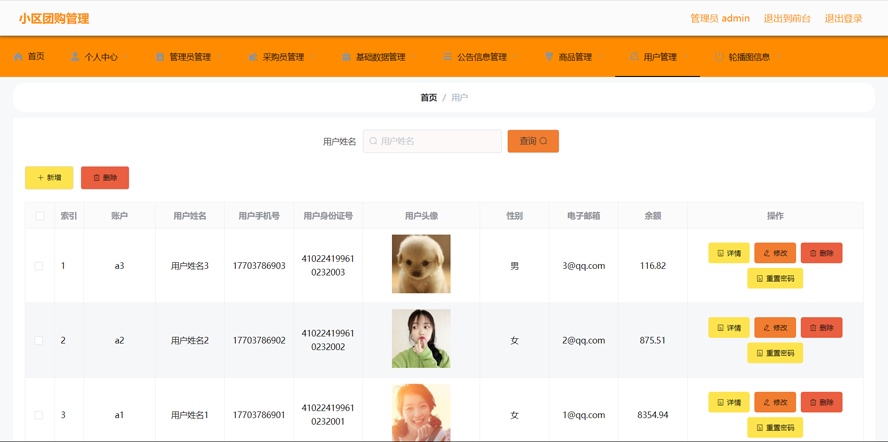Click 重置密码 for user a2
This screenshot has width=888, height=442.
coord(775,353)
